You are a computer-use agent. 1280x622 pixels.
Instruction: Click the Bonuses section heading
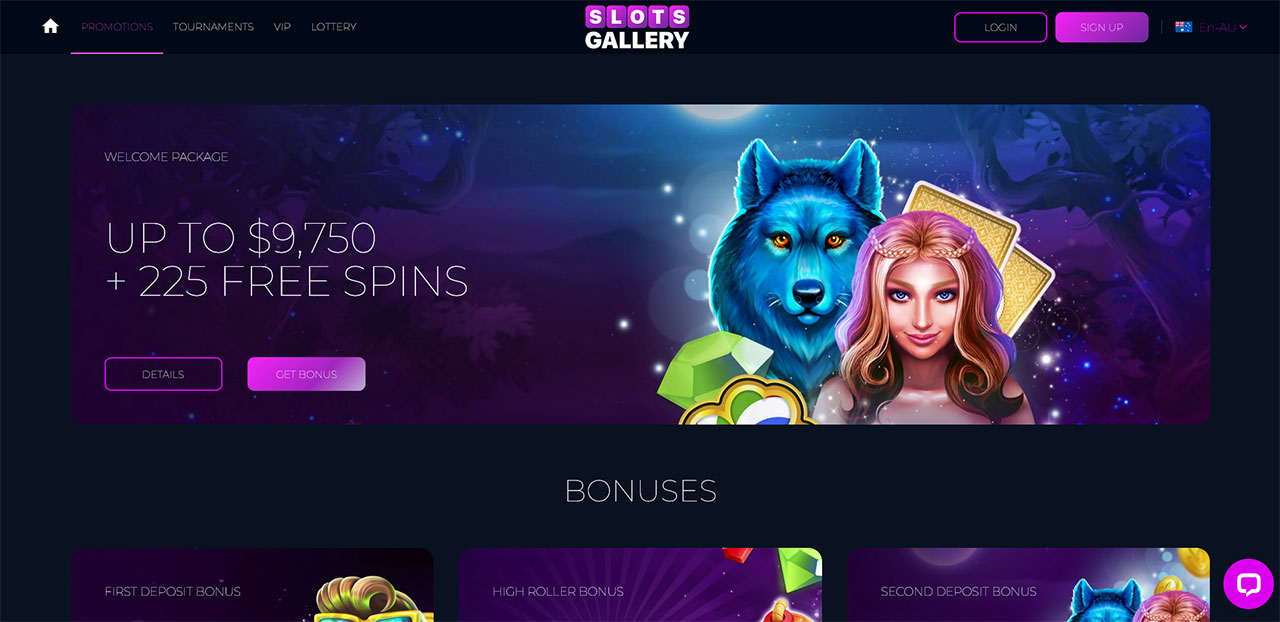(x=641, y=491)
